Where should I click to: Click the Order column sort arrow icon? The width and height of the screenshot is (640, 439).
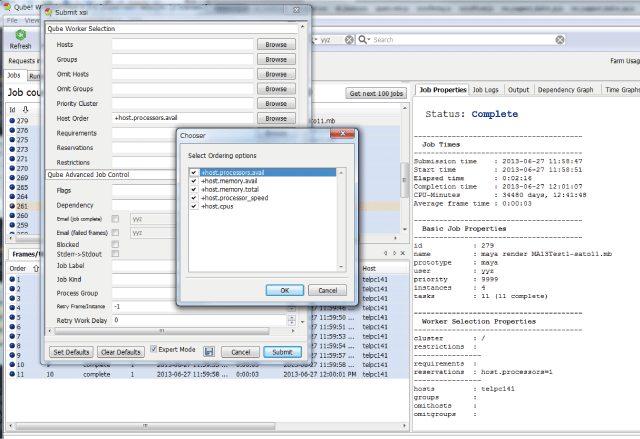point(36,268)
